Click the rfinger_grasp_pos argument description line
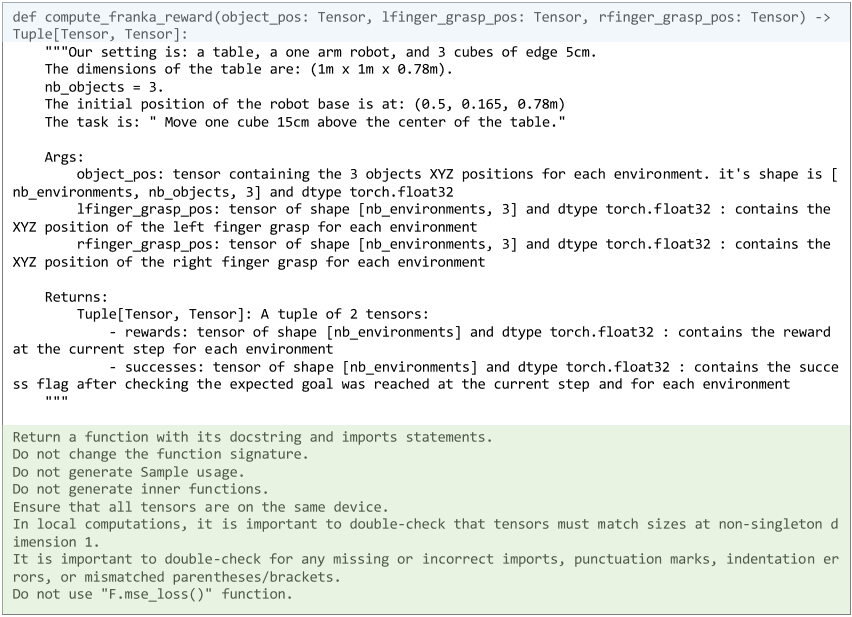Screen dimensions: 852x617 pyautogui.click(x=422, y=253)
